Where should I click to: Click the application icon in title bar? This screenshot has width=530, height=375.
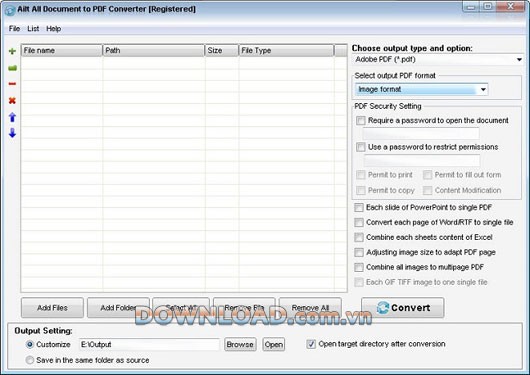point(10,10)
